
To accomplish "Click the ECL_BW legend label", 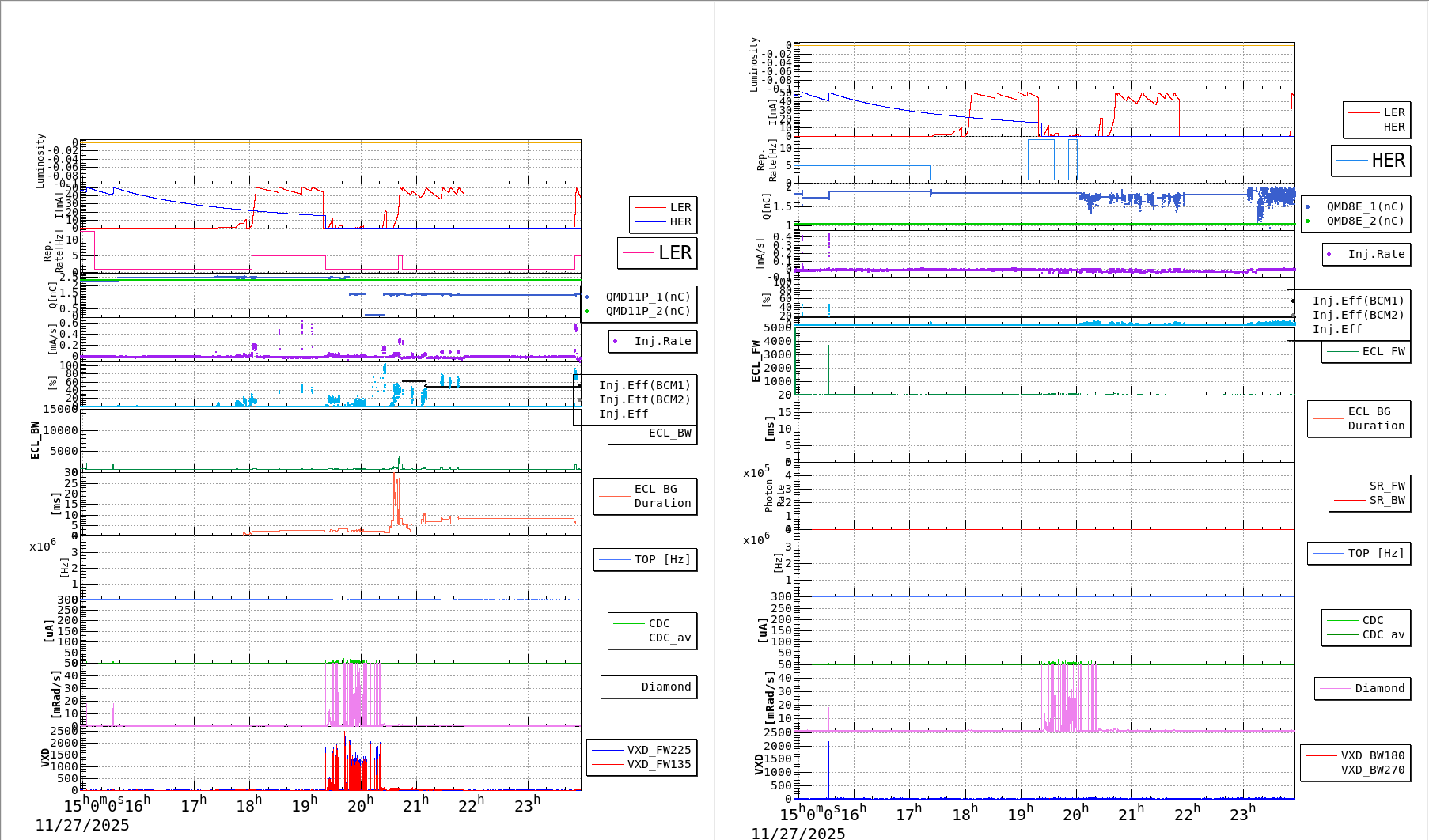I will 669,433.
